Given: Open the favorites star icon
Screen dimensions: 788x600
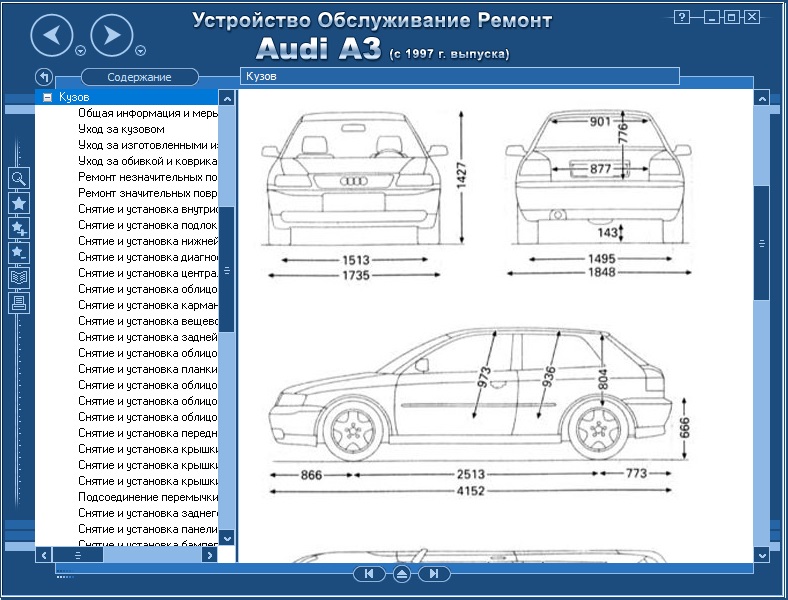Looking at the screenshot, I should click(19, 203).
